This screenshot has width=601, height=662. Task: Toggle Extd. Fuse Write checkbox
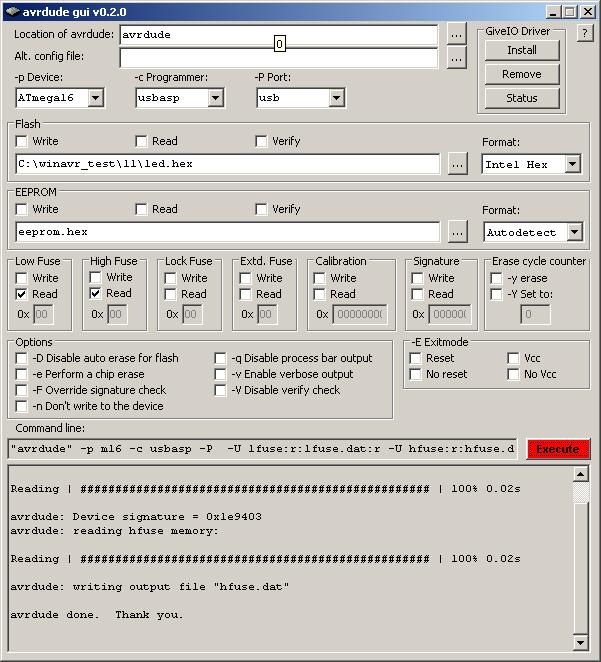point(245,278)
